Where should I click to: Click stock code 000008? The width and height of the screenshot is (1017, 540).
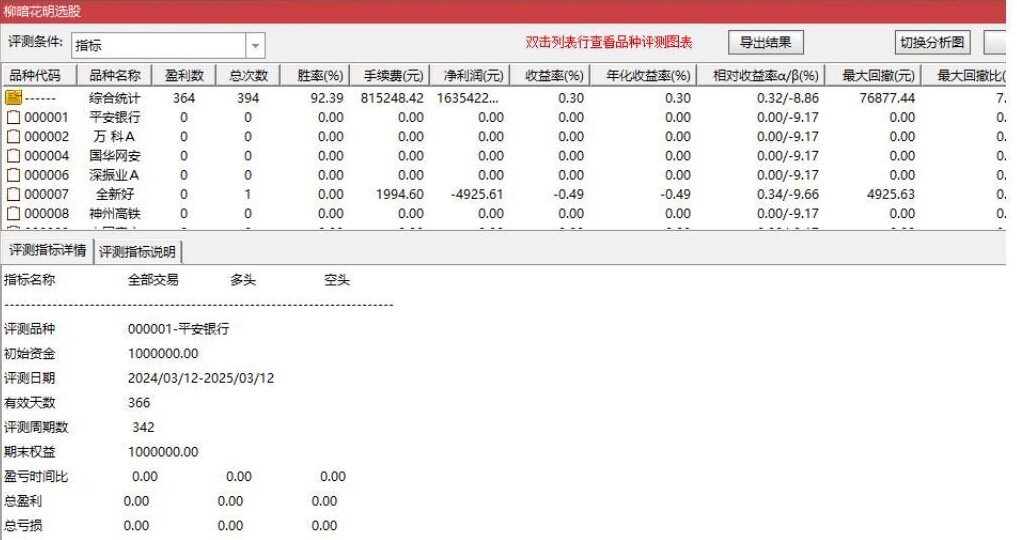pos(46,213)
